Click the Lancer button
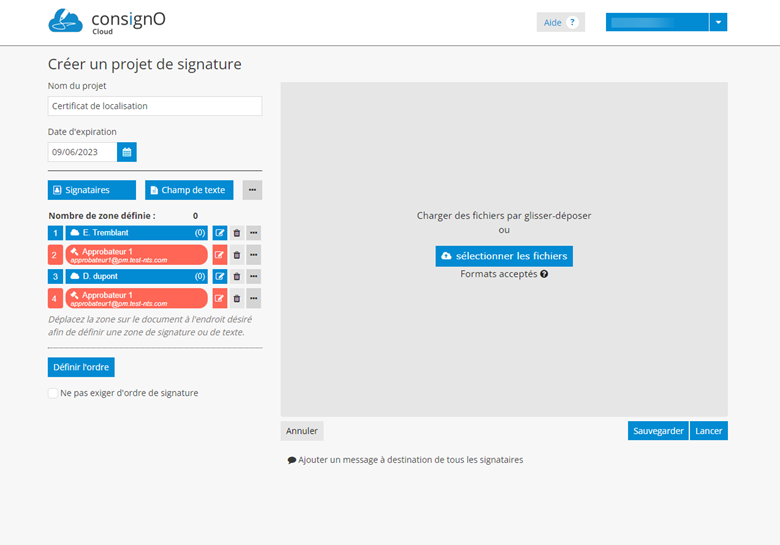 point(709,431)
